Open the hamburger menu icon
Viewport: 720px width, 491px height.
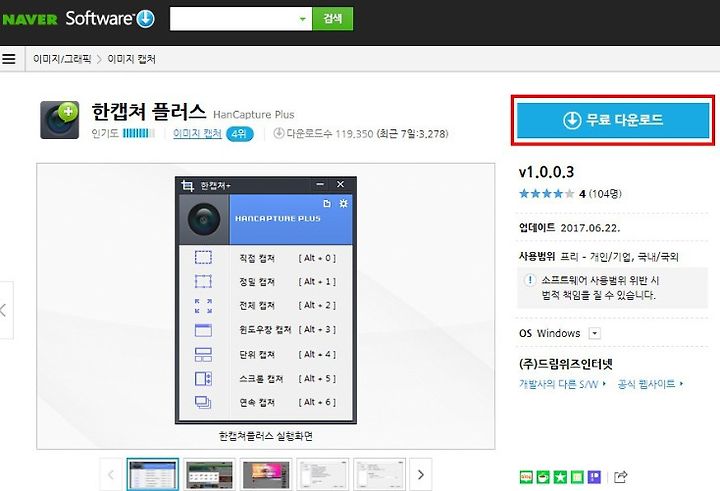[x=9, y=59]
